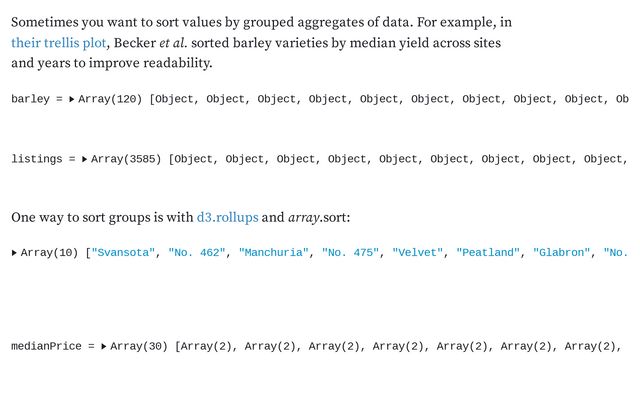Click the italic array.sort text
640x400 pixels.
point(318,217)
